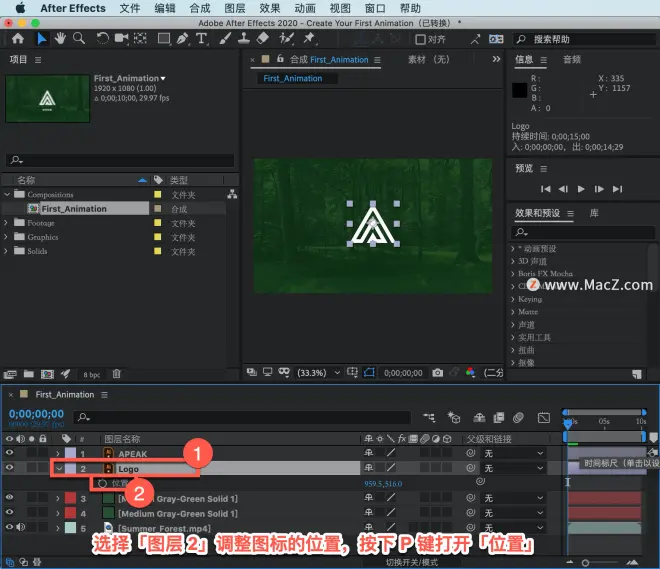The image size is (660, 569).
Task: Switch to the 库 tab
Action: tap(594, 213)
